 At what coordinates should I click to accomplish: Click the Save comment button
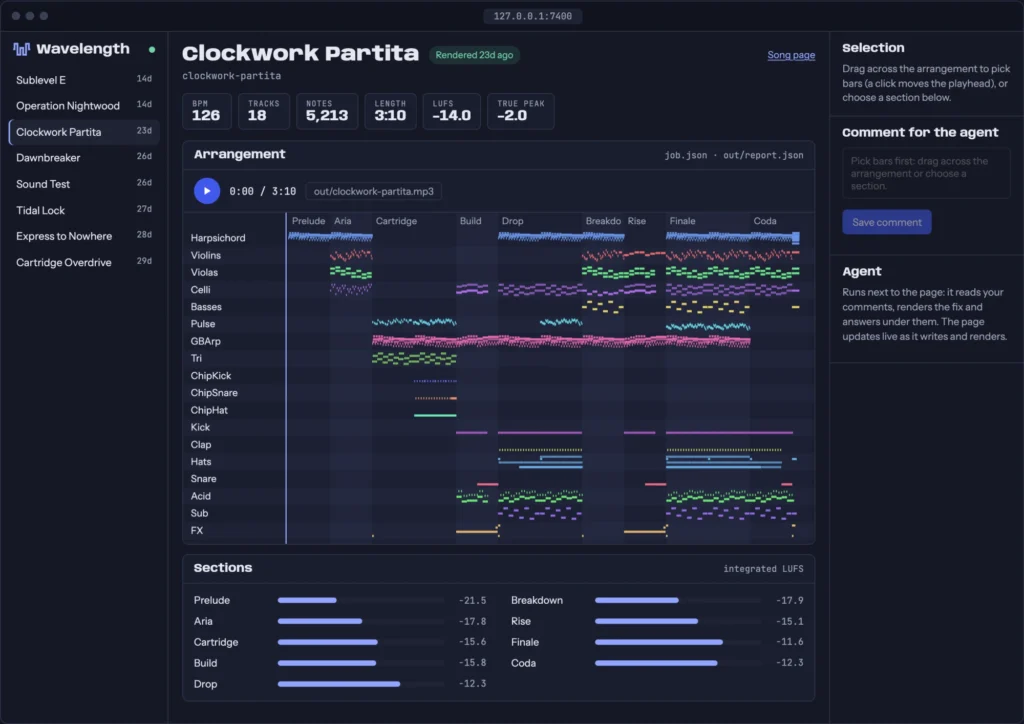point(886,222)
